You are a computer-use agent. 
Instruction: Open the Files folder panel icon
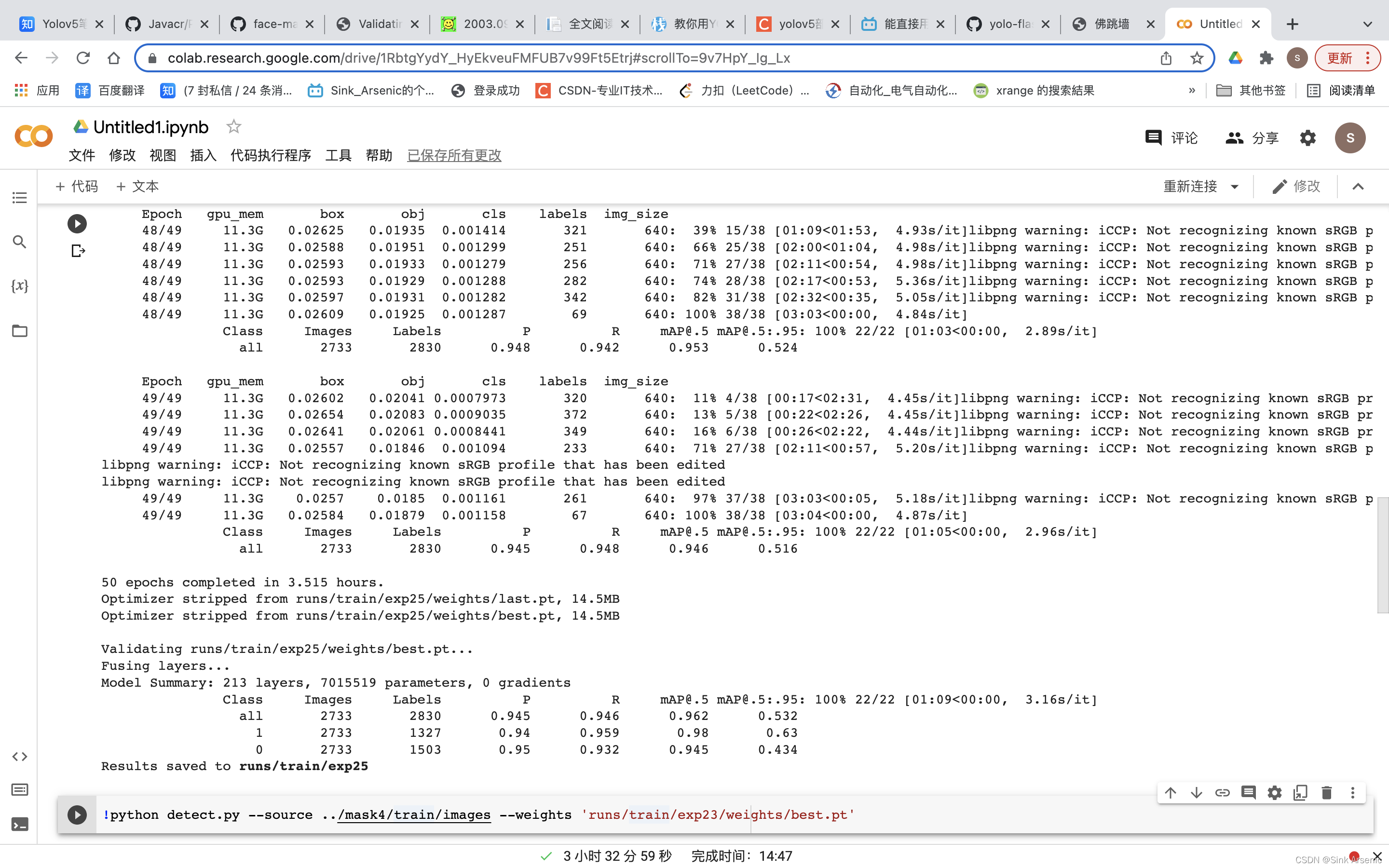(x=19, y=331)
